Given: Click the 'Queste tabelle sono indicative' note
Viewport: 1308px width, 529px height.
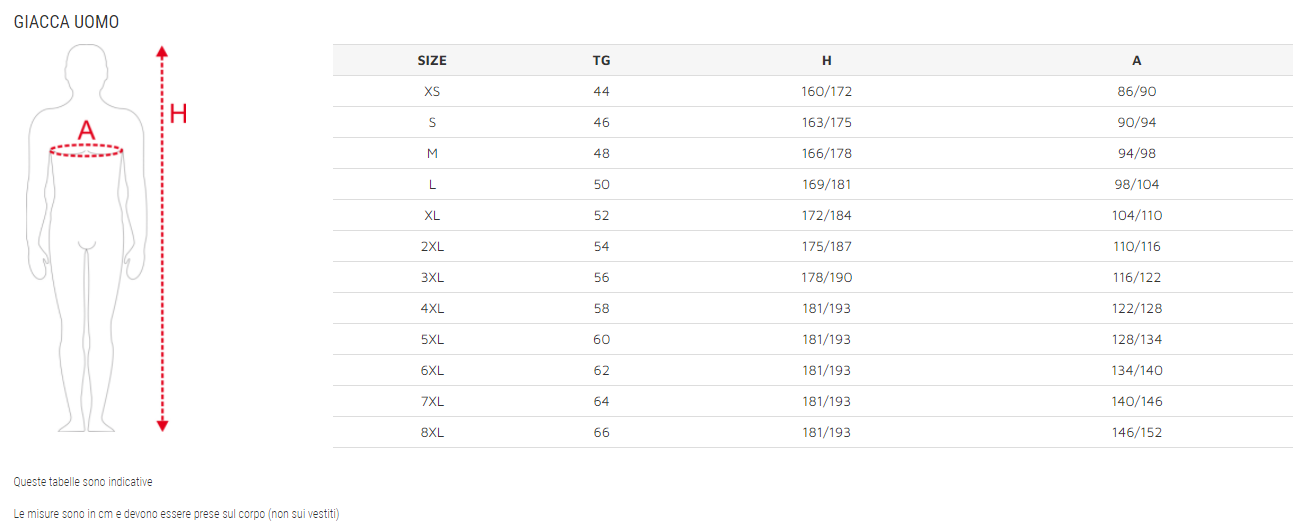Looking at the screenshot, I should click(x=83, y=482).
